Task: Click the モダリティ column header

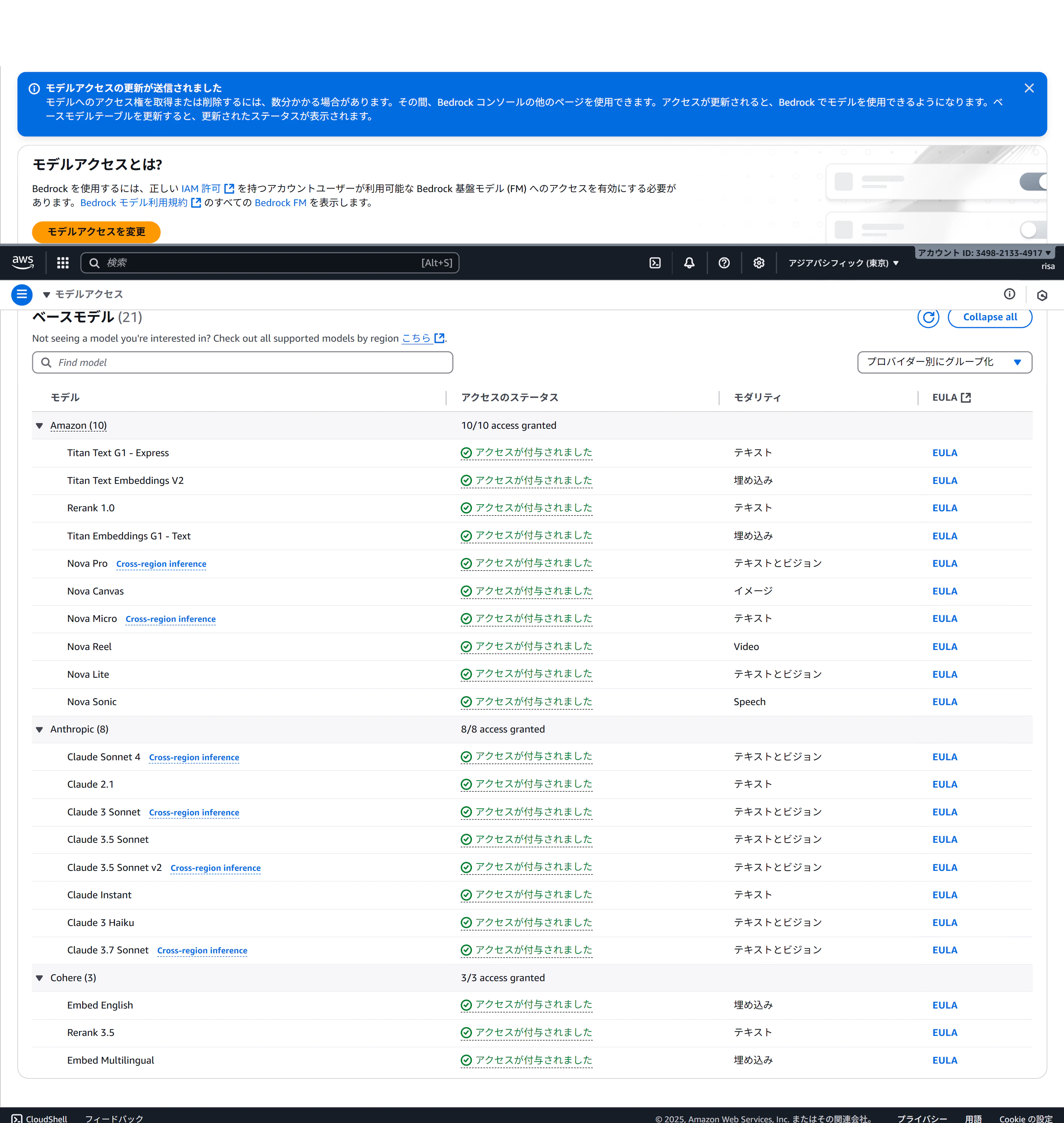Action: point(757,398)
